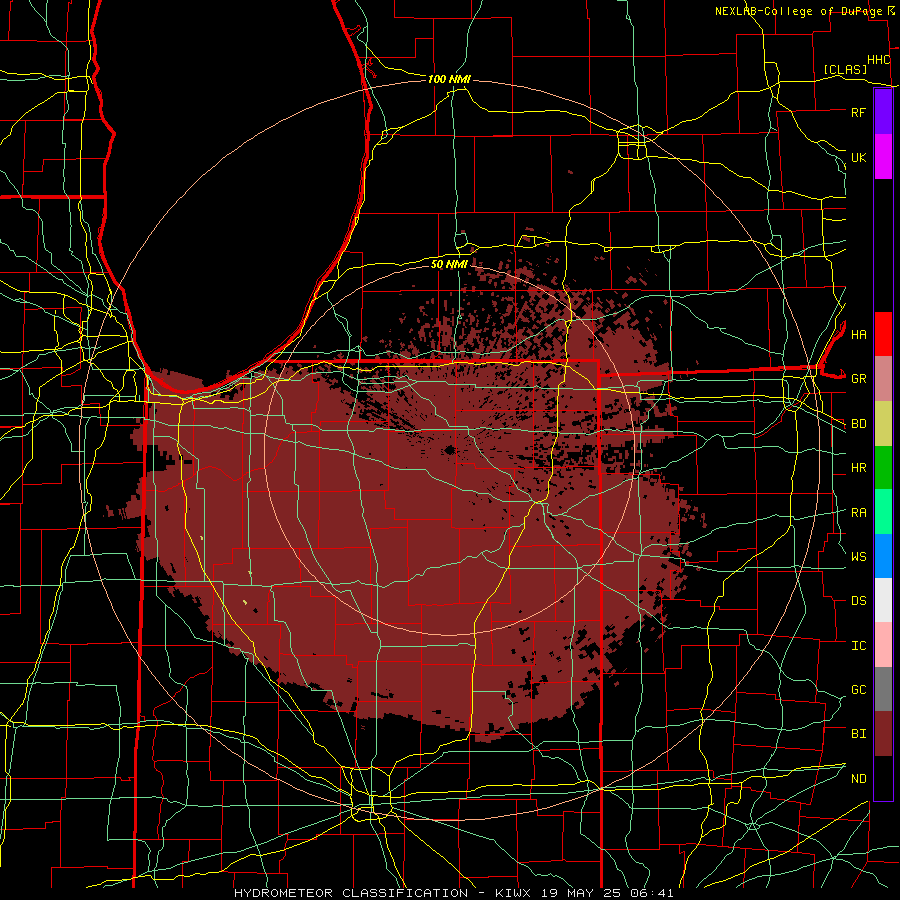Click the BI dark red legend swatch
The image size is (900, 900).
pos(883,734)
